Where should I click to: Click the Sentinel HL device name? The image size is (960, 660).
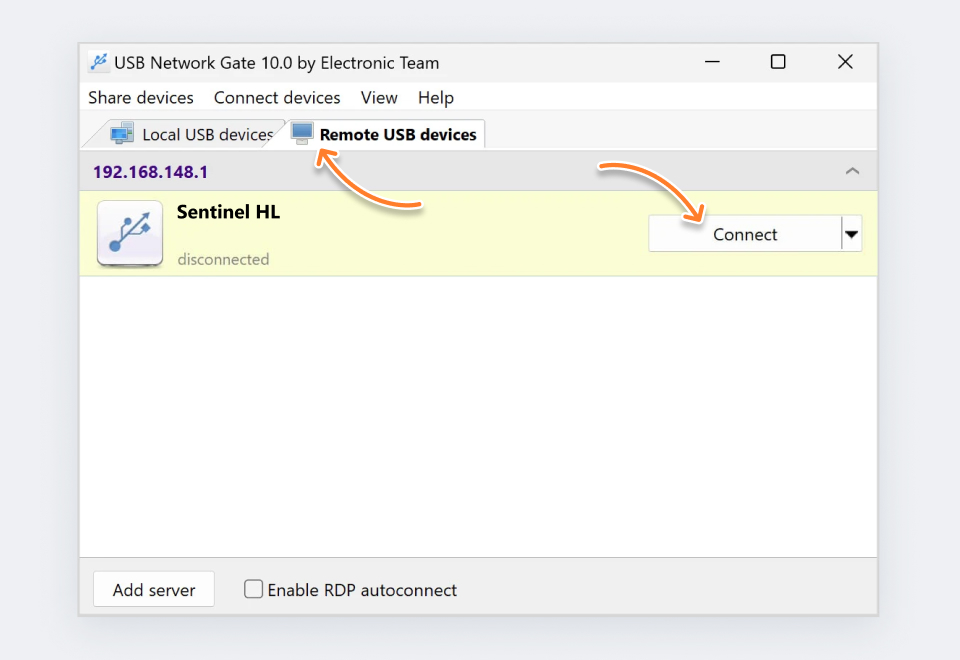228,211
